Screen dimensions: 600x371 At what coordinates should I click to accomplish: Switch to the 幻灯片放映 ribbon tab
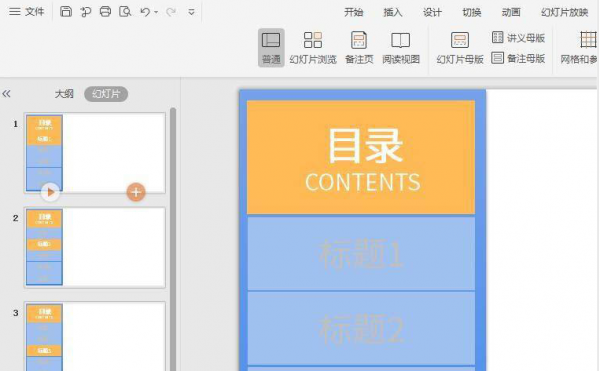[x=564, y=12]
